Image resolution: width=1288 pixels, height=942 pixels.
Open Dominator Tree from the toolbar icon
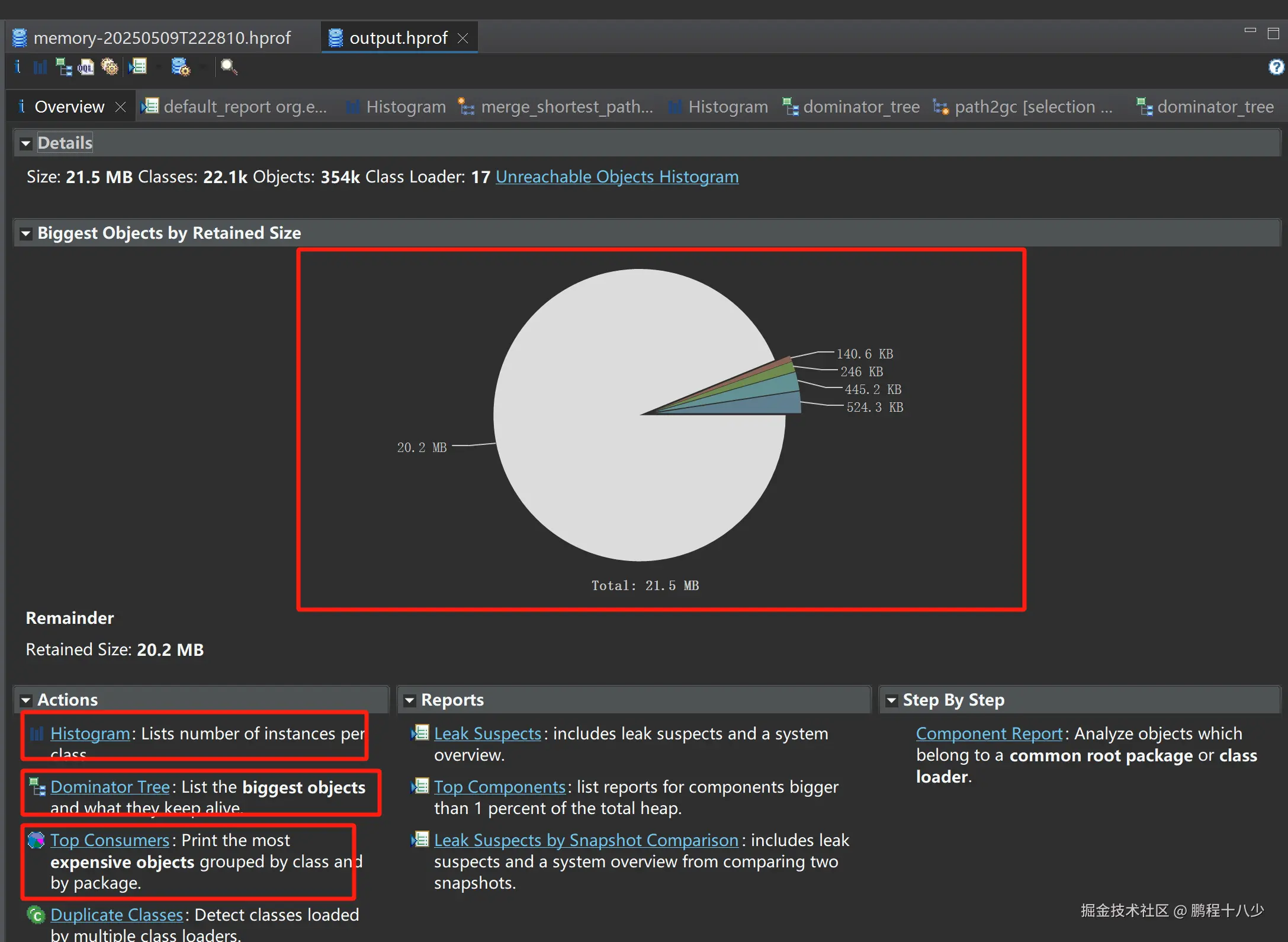[x=63, y=67]
